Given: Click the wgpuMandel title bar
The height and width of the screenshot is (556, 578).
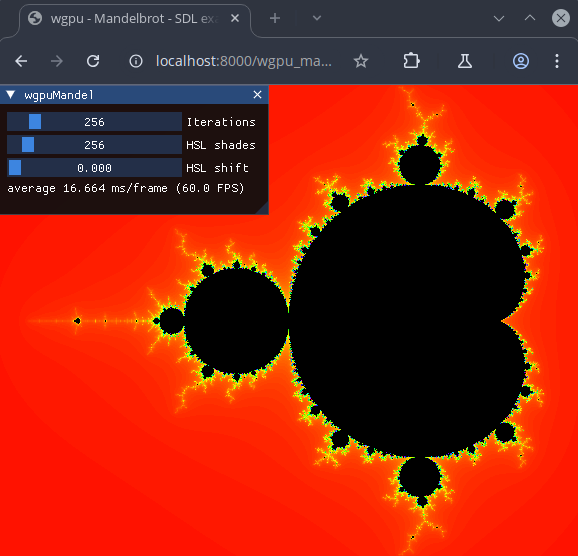Looking at the screenshot, I should (134, 95).
